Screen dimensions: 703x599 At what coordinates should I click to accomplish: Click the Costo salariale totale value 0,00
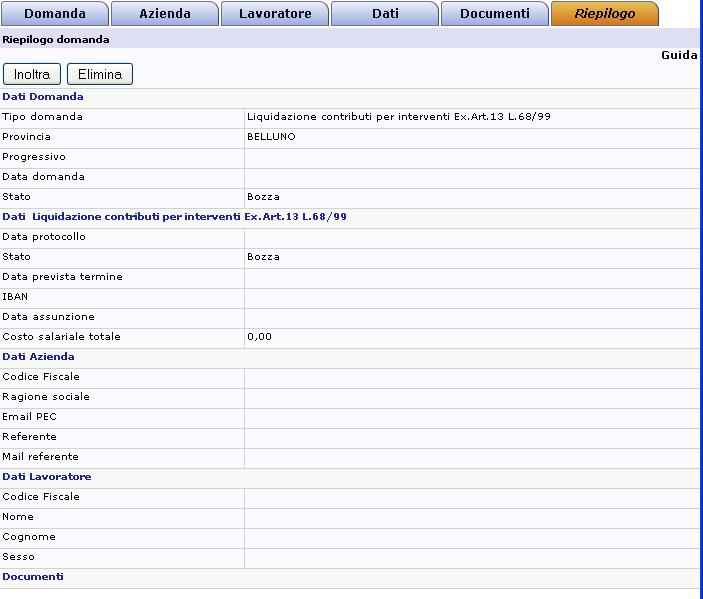click(259, 337)
